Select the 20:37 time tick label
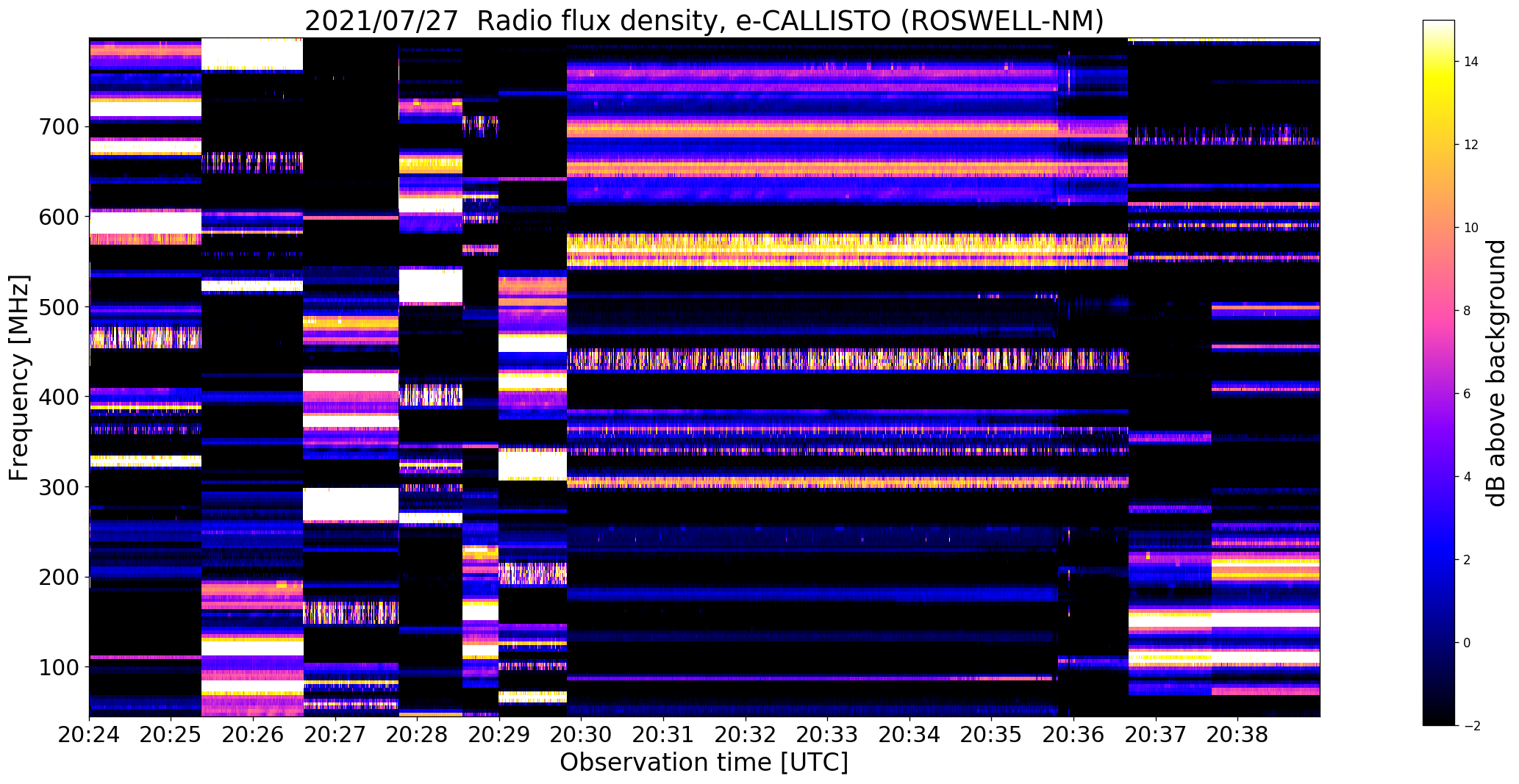The height and width of the screenshot is (784, 1519). point(1156,735)
